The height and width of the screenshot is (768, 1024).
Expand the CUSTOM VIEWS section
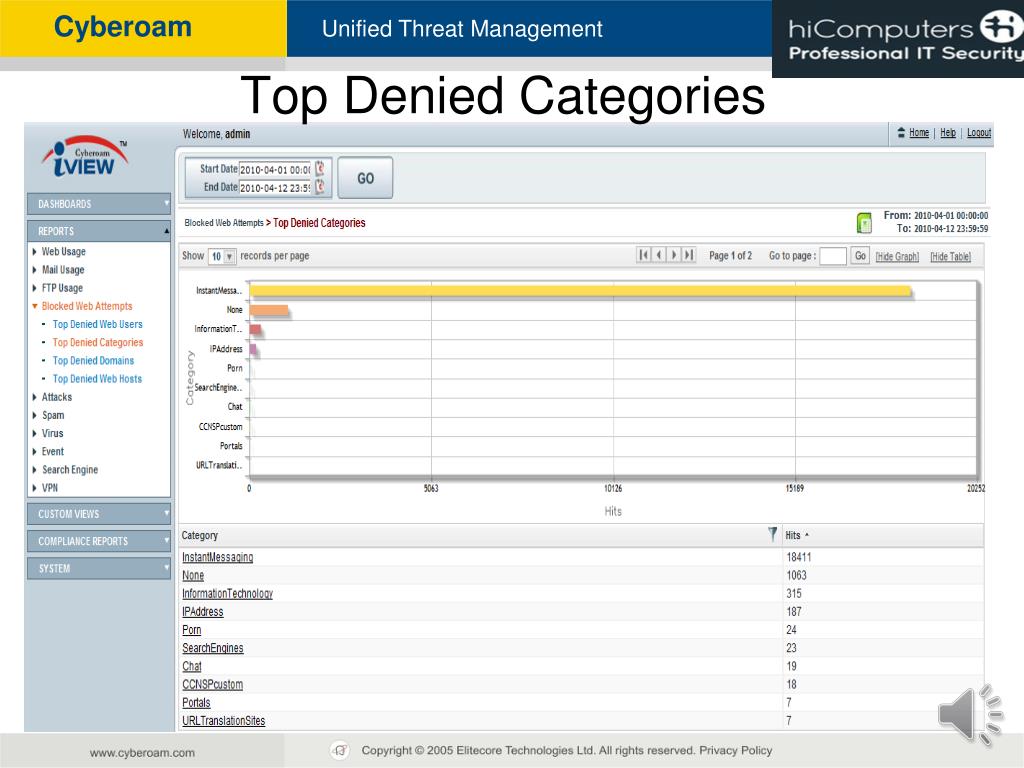pyautogui.click(x=99, y=514)
